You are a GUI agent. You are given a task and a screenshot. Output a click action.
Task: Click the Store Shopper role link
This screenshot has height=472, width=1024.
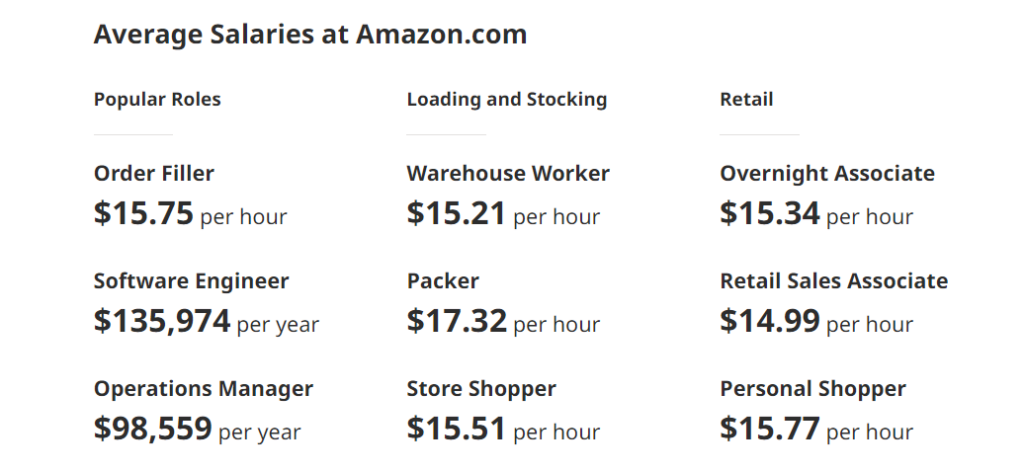(x=481, y=389)
